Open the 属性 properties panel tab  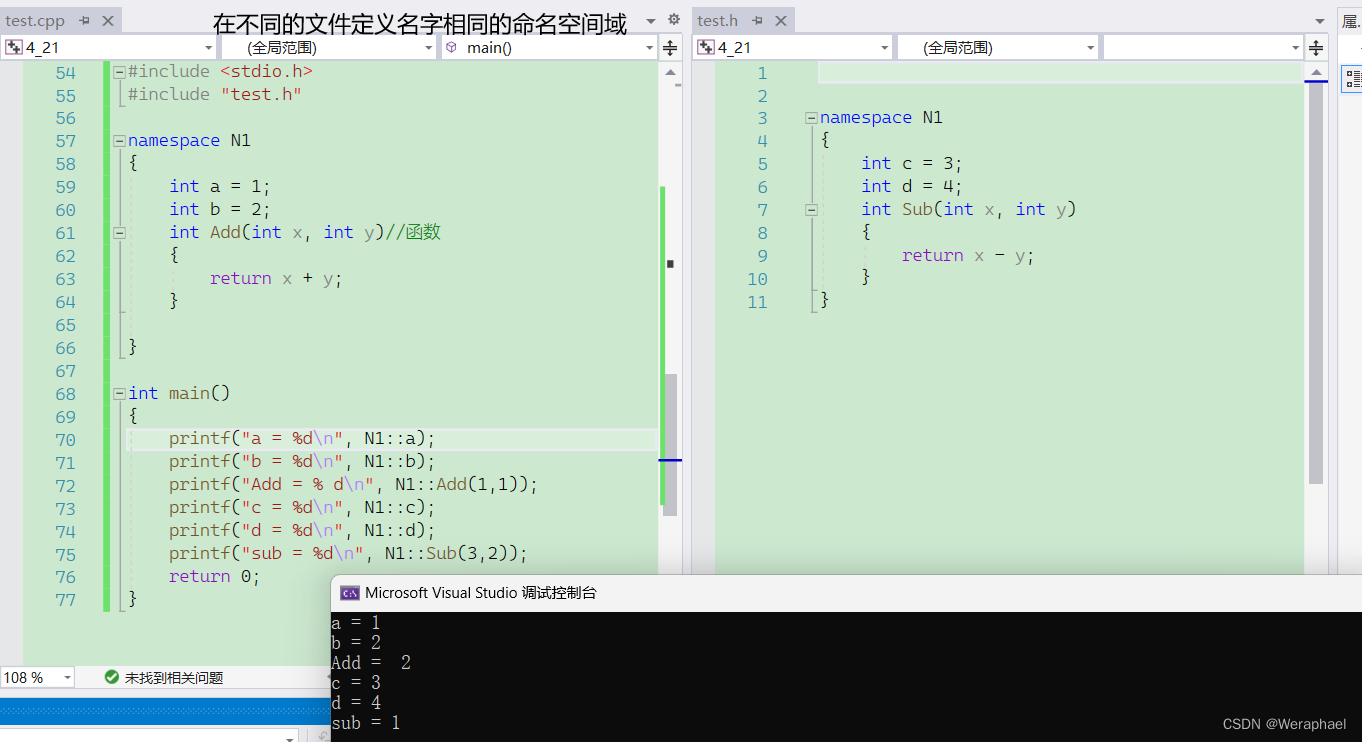pyautogui.click(x=1350, y=20)
